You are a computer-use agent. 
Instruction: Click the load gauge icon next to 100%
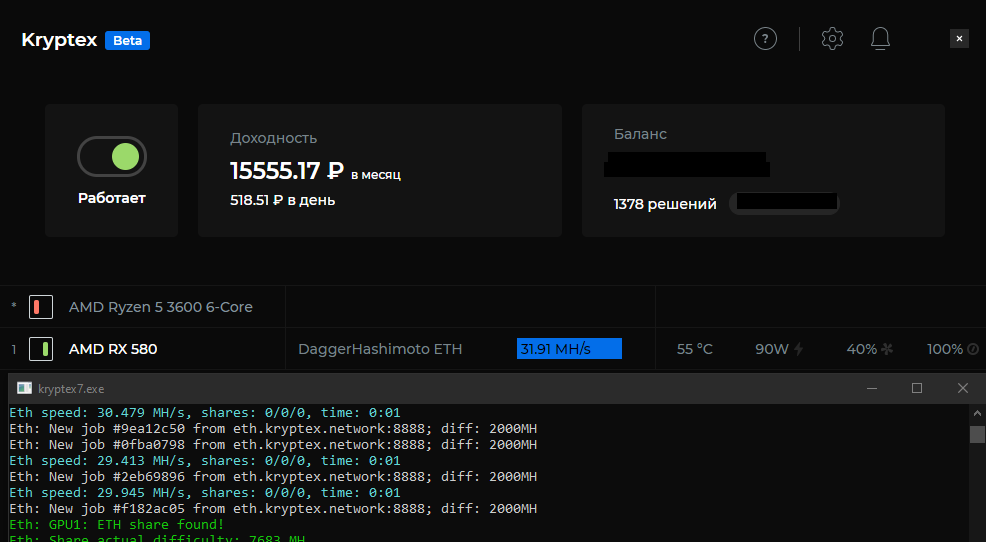tap(972, 349)
